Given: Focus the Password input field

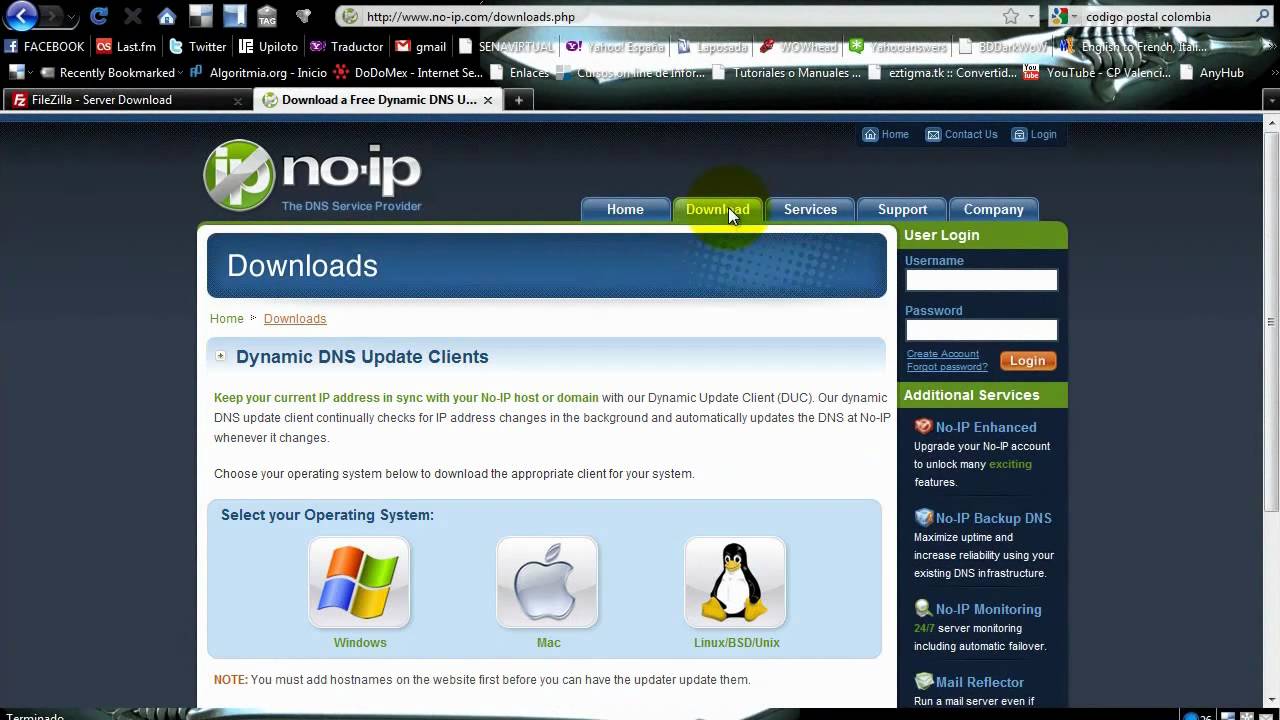Looking at the screenshot, I should (x=981, y=330).
